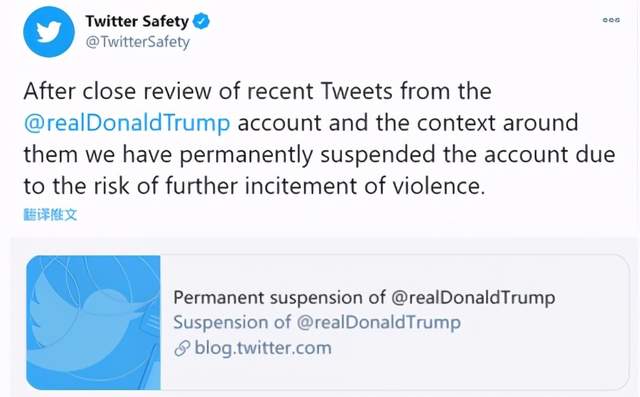Open the Twitter bird card thumbnail
Image resolution: width=640 pixels, height=397 pixels.
click(x=93, y=322)
